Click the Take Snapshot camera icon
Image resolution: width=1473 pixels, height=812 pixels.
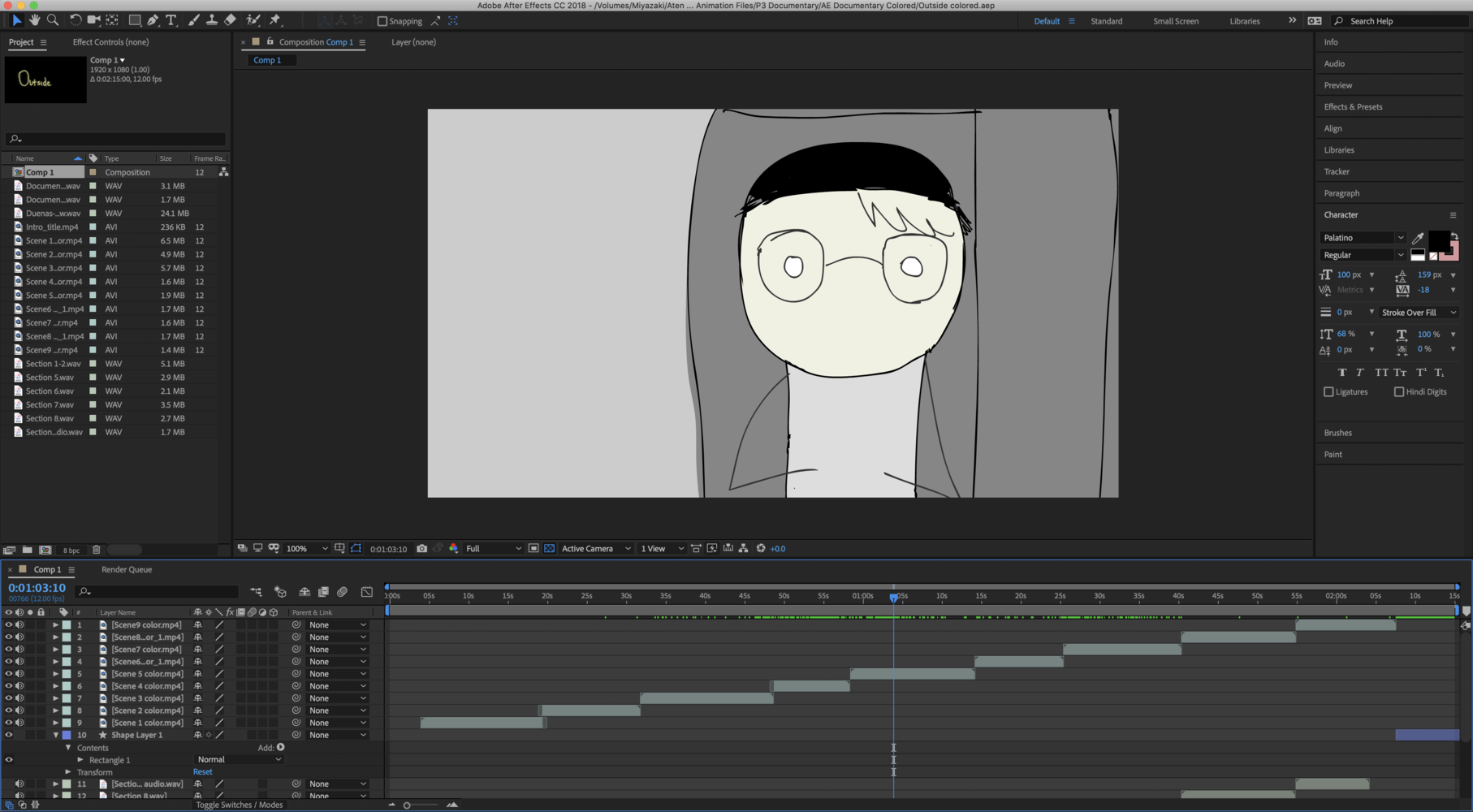click(421, 549)
